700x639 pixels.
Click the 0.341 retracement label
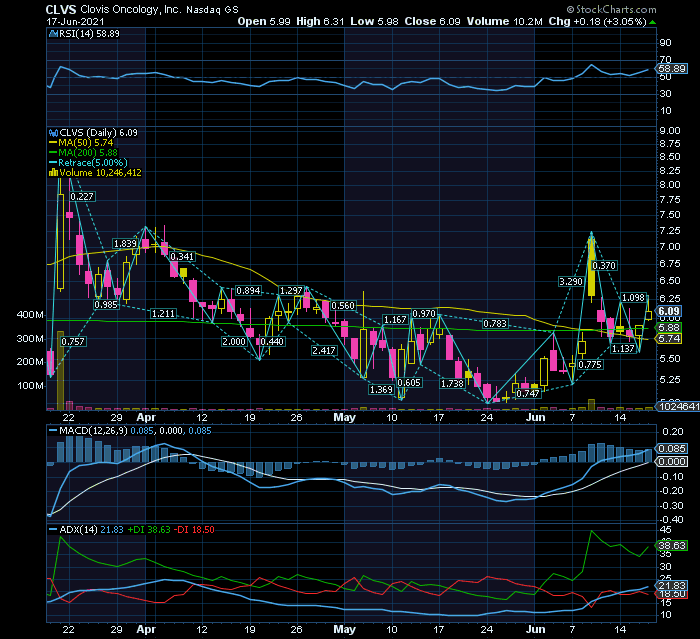coord(182,256)
